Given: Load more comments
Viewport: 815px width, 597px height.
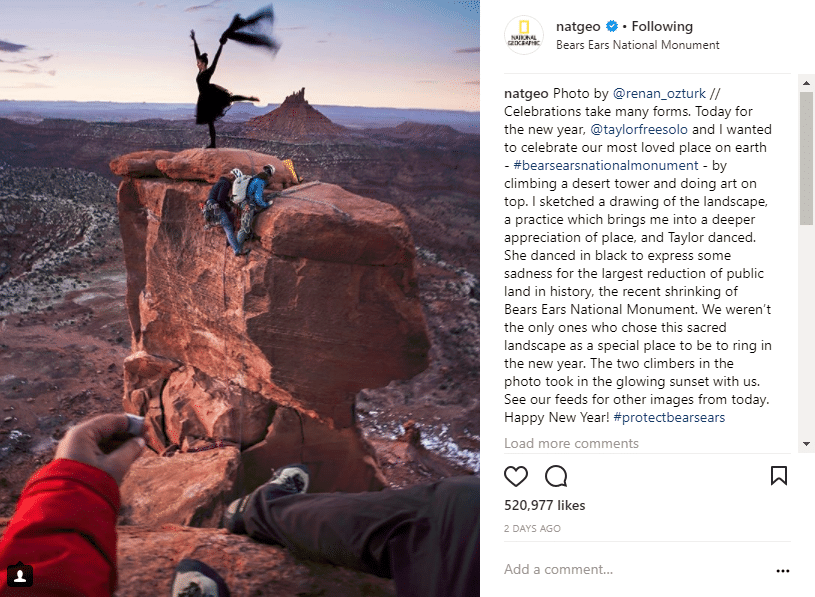Looking at the screenshot, I should 571,443.
